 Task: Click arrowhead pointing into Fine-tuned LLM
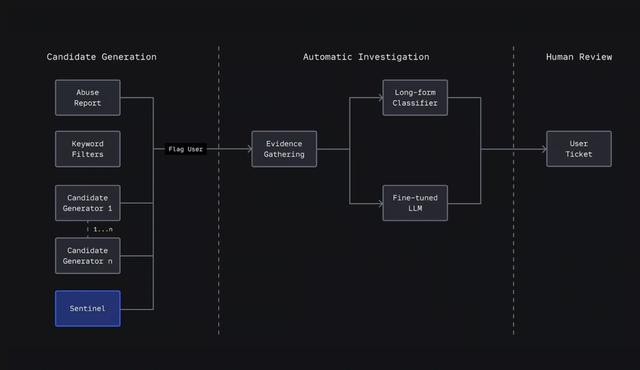point(380,203)
